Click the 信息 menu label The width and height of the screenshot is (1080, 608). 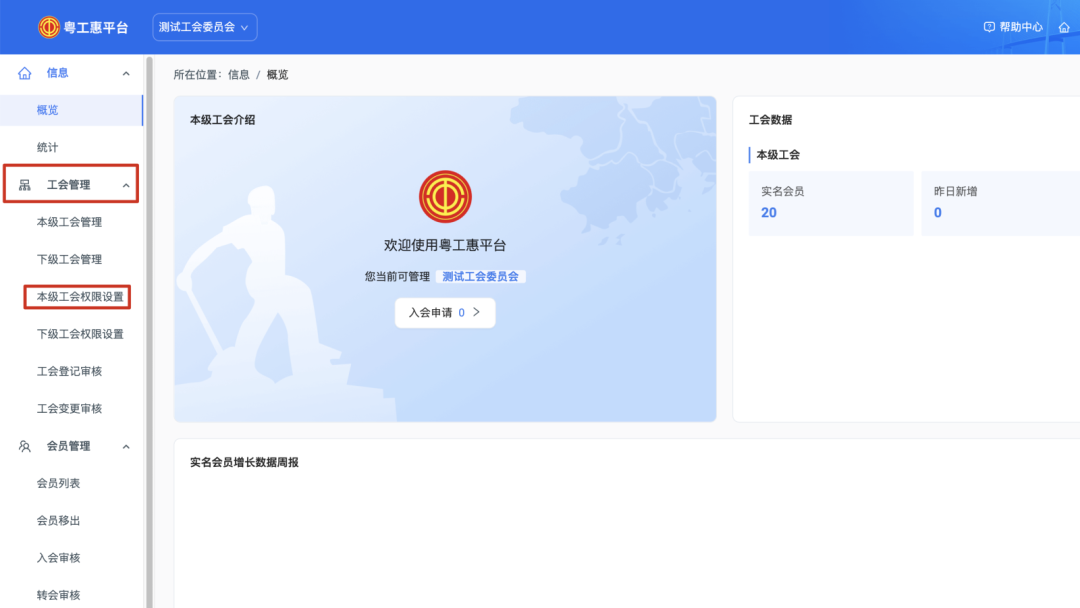[57, 73]
